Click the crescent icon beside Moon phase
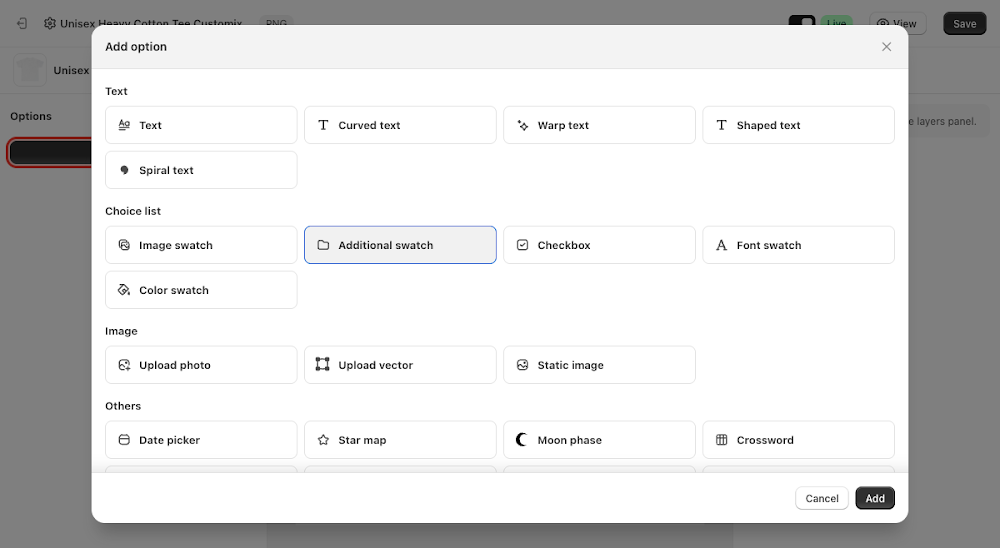Image resolution: width=1000 pixels, height=548 pixels. [x=522, y=440]
